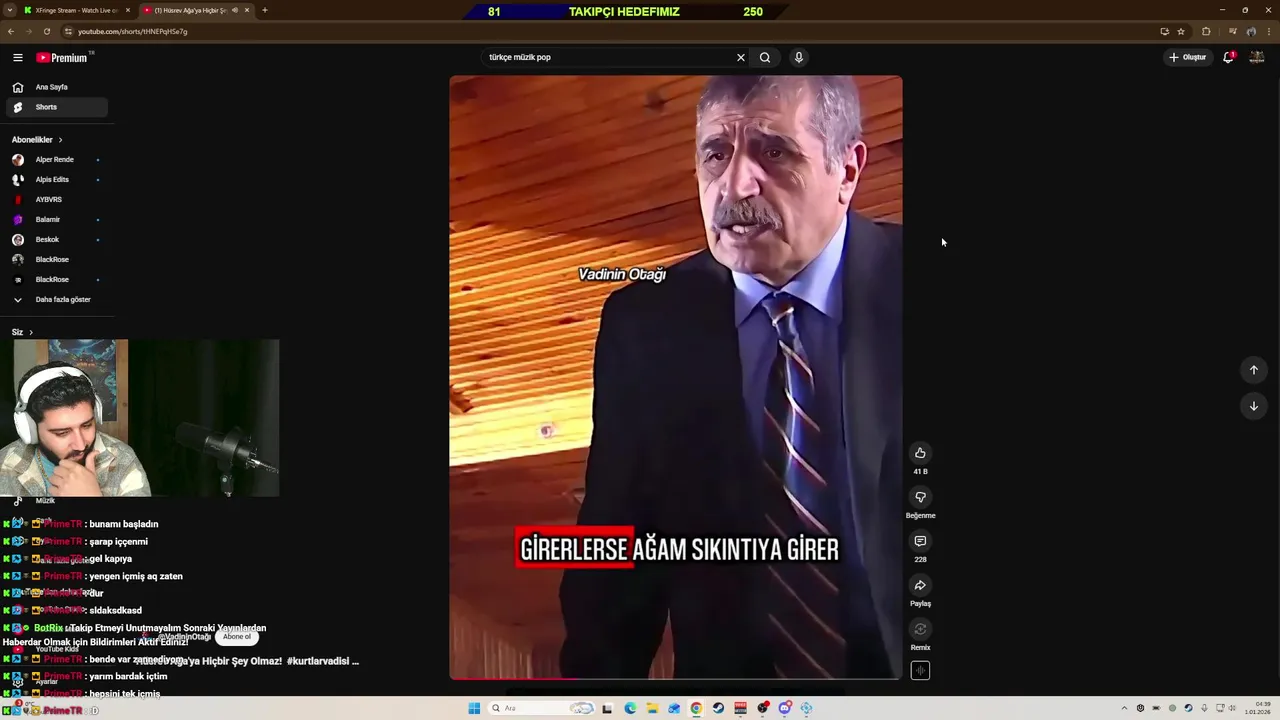Viewport: 1280px width, 720px height.
Task: Like the Short video
Action: [920, 453]
